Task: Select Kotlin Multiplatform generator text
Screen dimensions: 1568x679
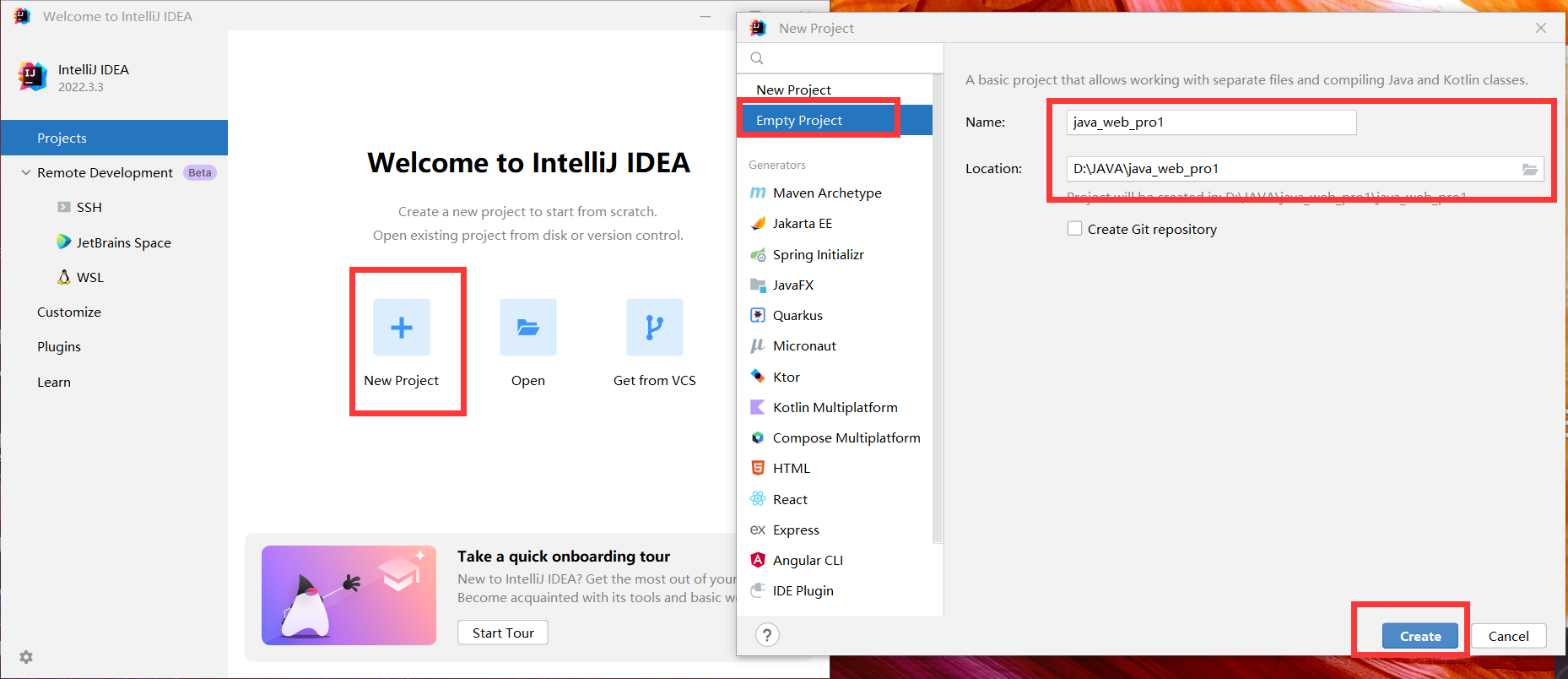Action: click(x=835, y=407)
